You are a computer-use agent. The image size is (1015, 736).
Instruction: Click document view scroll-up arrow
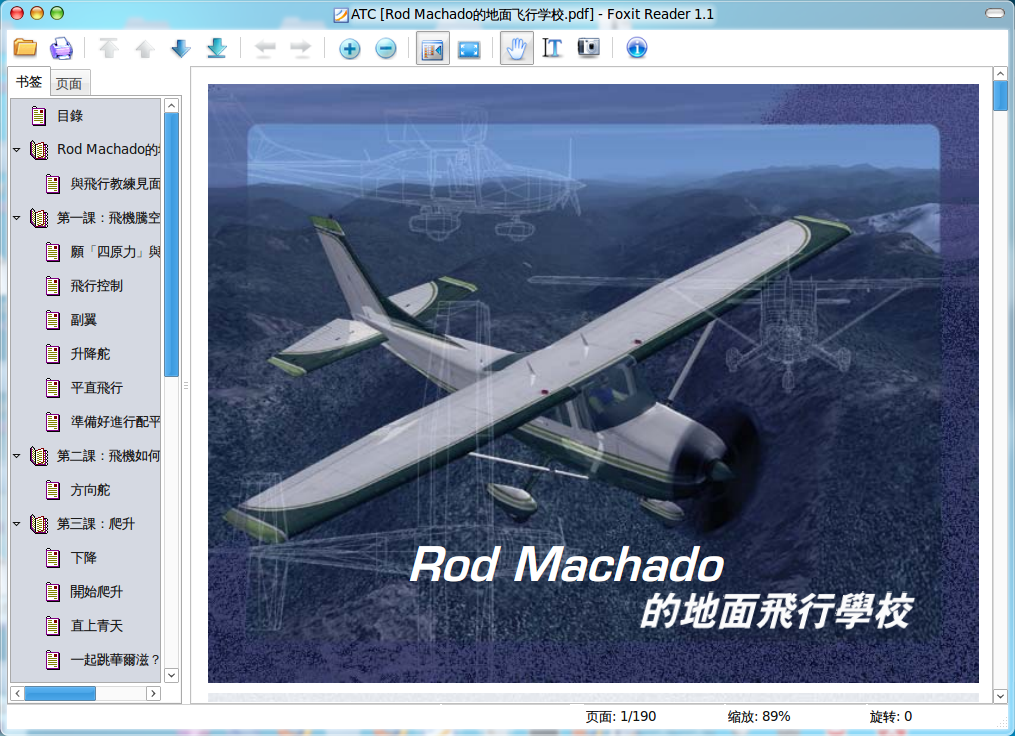click(1000, 74)
